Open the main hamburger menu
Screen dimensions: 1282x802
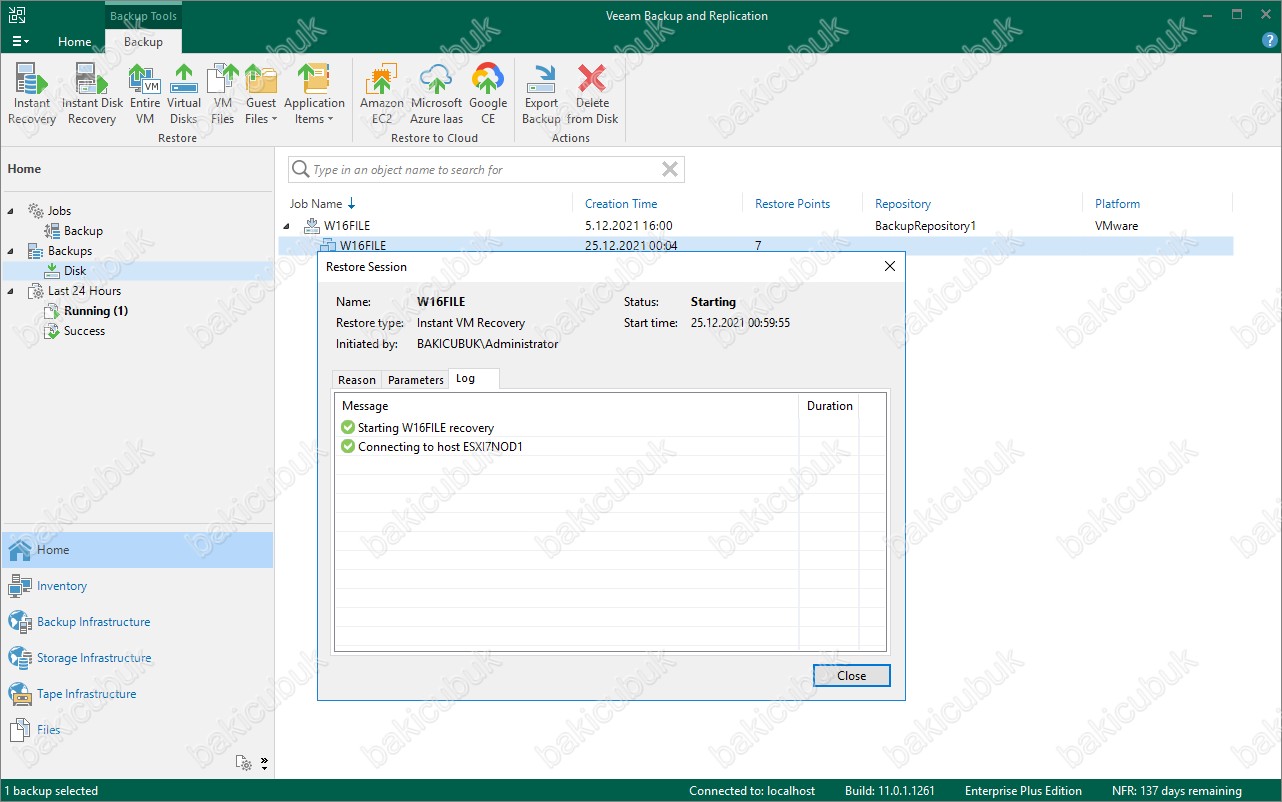[20, 42]
